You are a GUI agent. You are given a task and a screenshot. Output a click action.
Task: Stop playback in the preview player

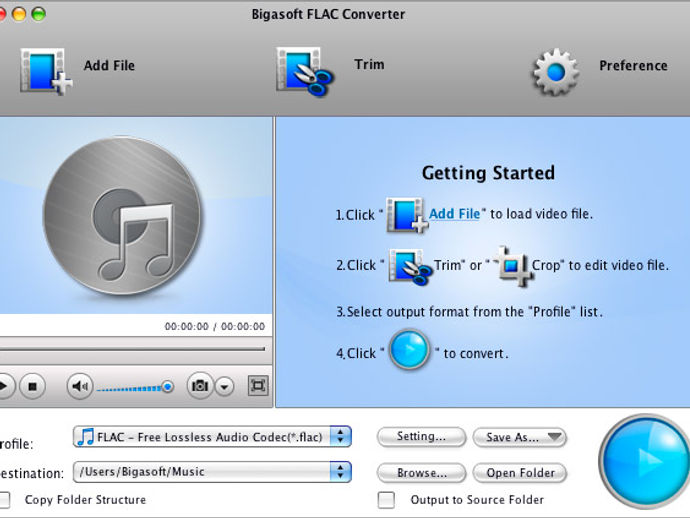pos(32,386)
